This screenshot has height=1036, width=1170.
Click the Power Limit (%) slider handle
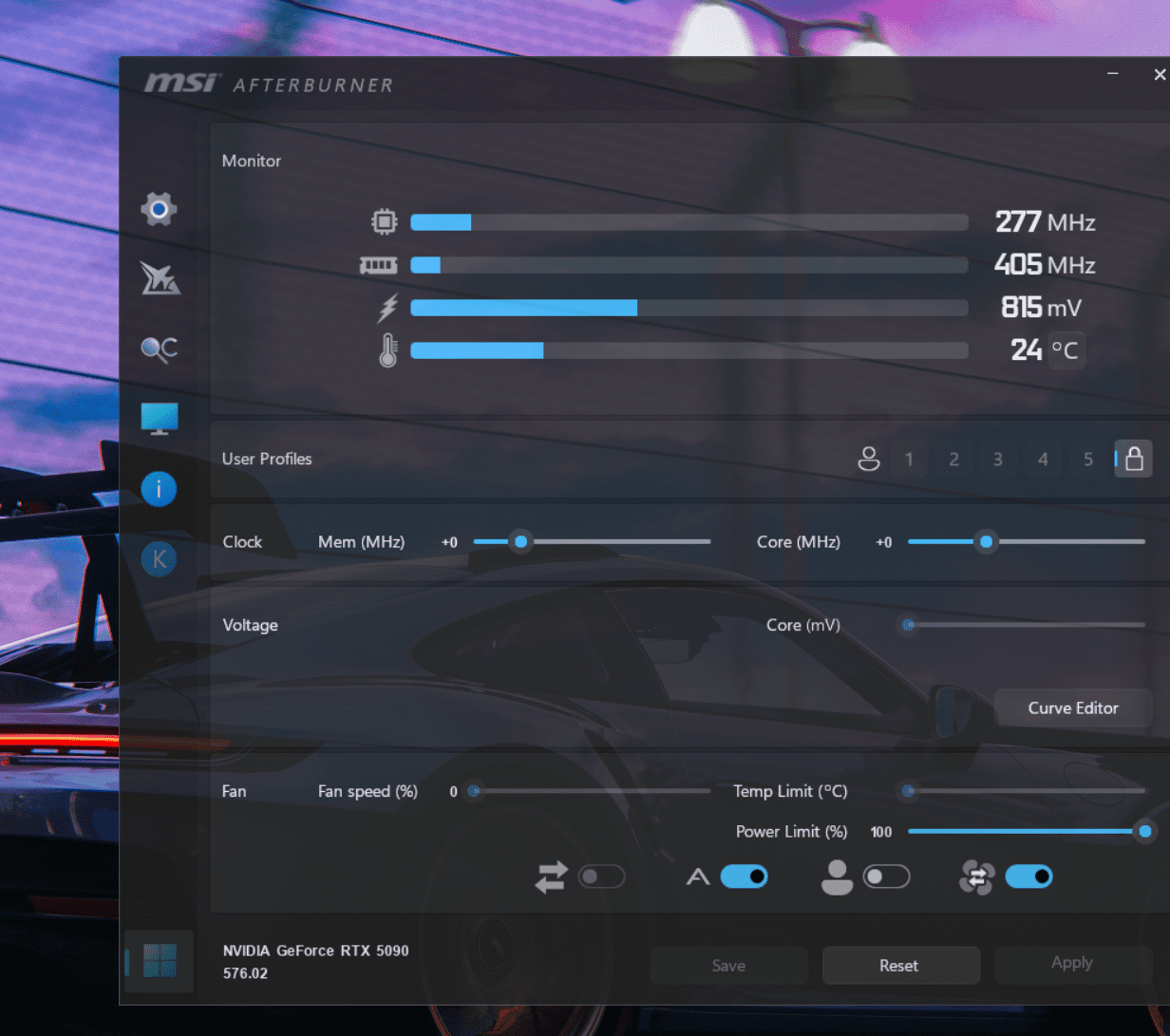coord(1145,831)
